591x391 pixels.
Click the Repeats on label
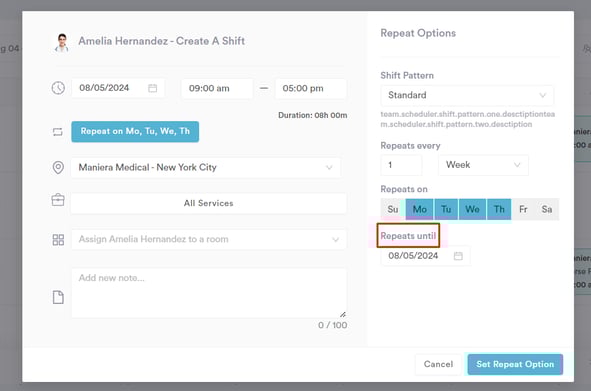click(404, 189)
